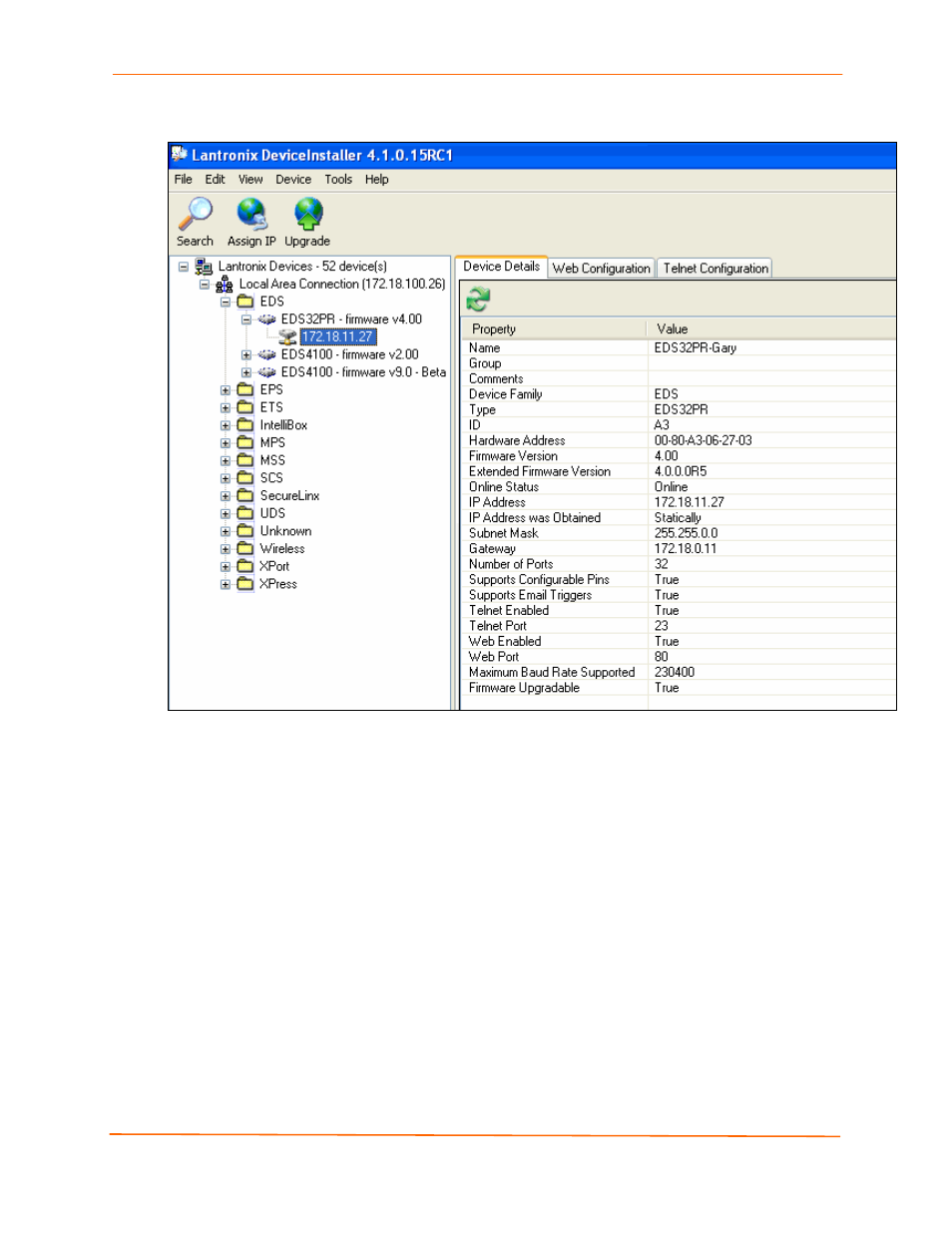Image resolution: width=952 pixels, height=1233 pixels.
Task: Expand the Wireless folder node
Action: [x=226, y=549]
